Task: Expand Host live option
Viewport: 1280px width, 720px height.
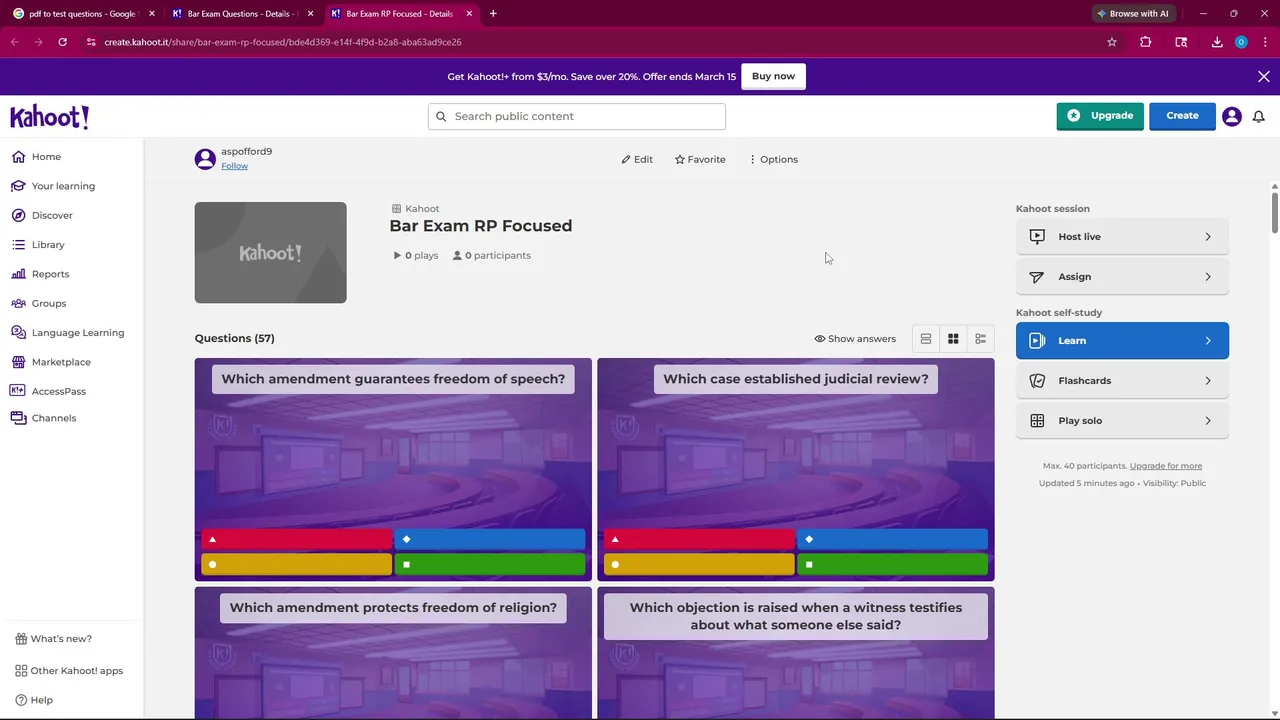Action: coord(1122,237)
